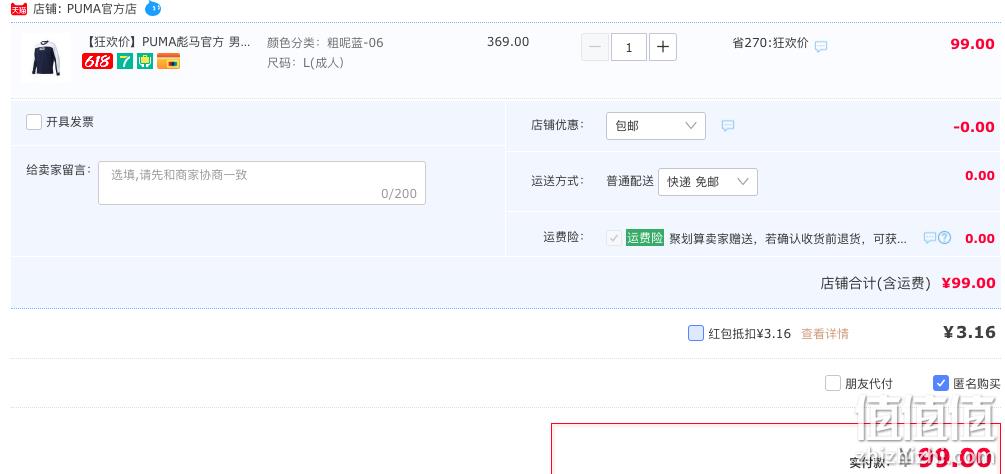Uncheck the 匿名购买 checkbox

pyautogui.click(x=940, y=383)
